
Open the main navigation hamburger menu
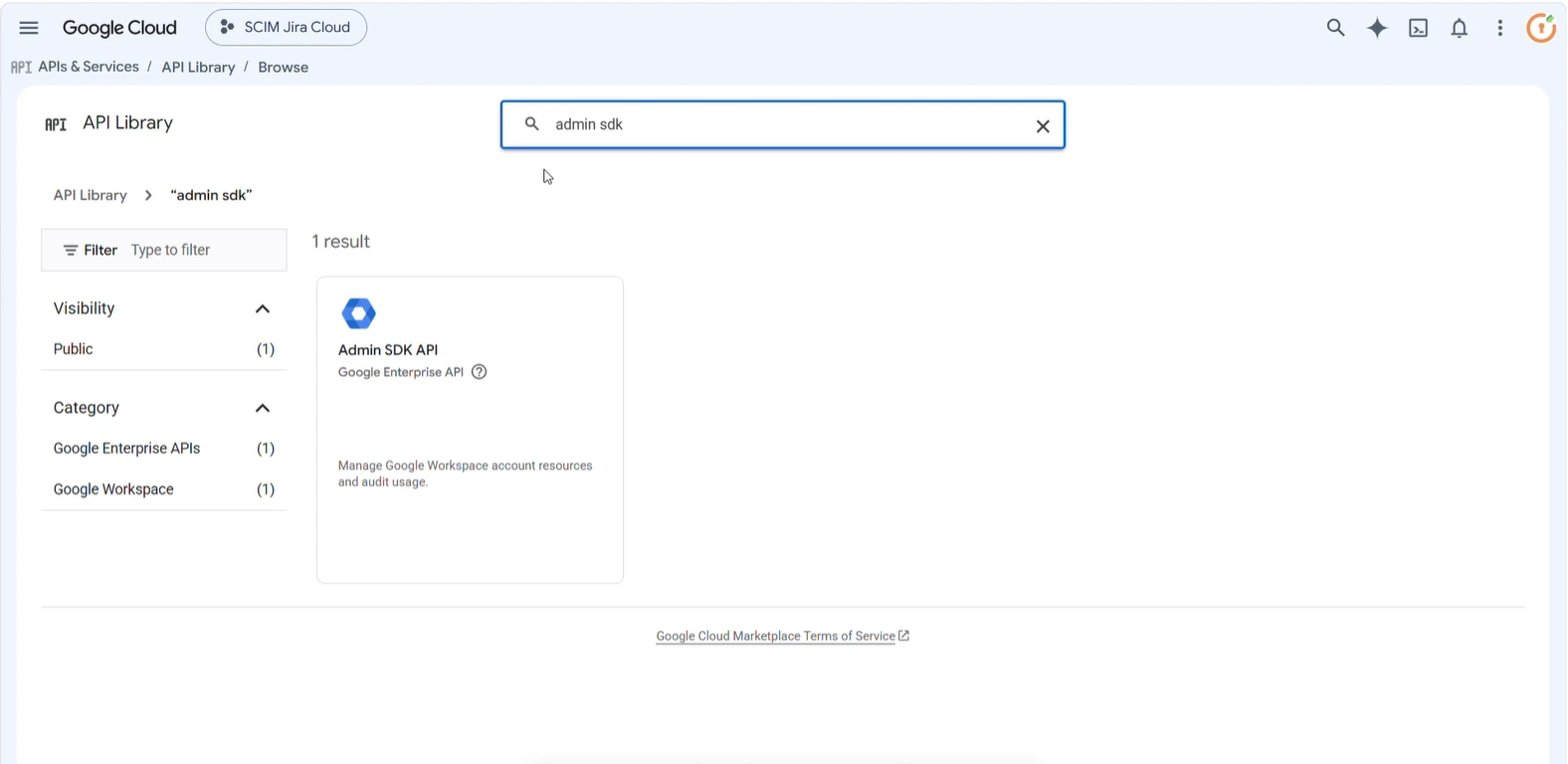(x=29, y=28)
